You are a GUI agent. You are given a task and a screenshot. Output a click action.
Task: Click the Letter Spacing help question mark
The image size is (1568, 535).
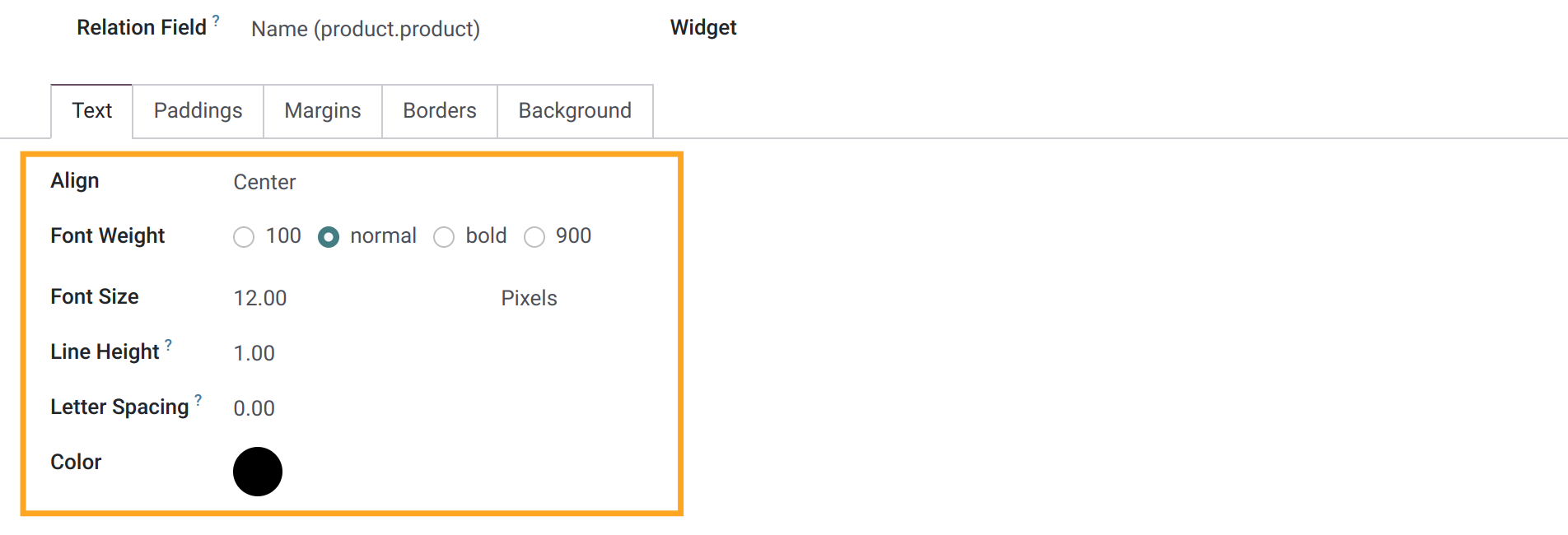coord(198,400)
